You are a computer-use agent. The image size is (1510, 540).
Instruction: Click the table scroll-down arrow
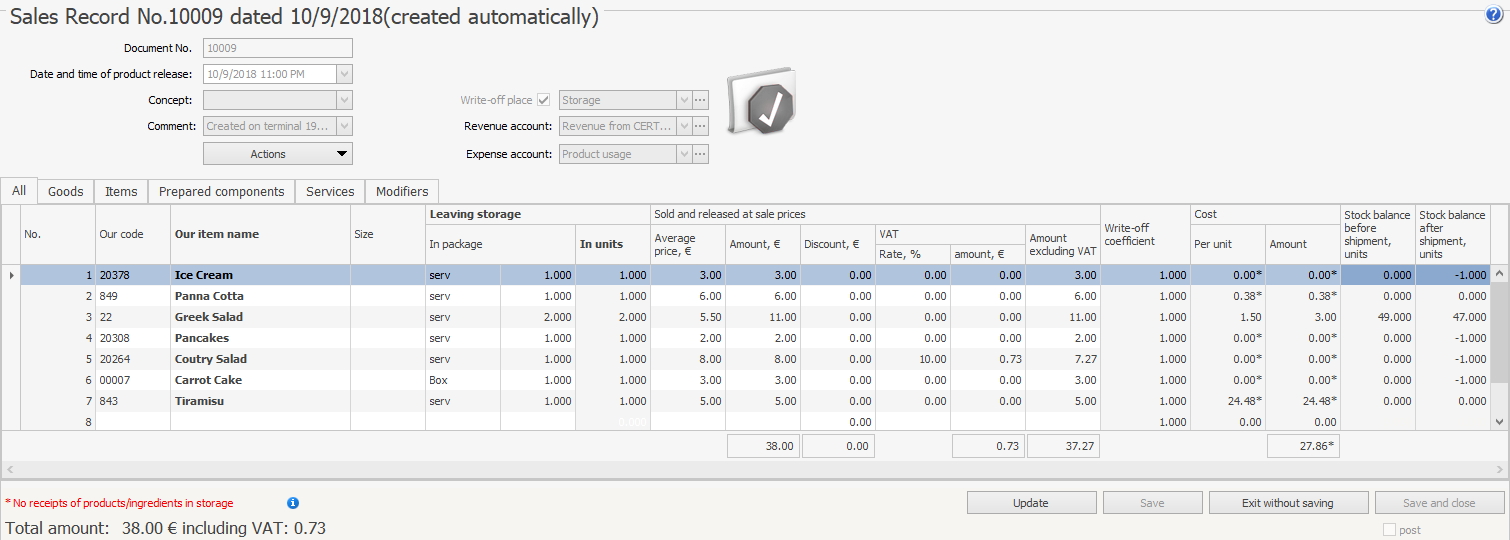coord(1498,423)
